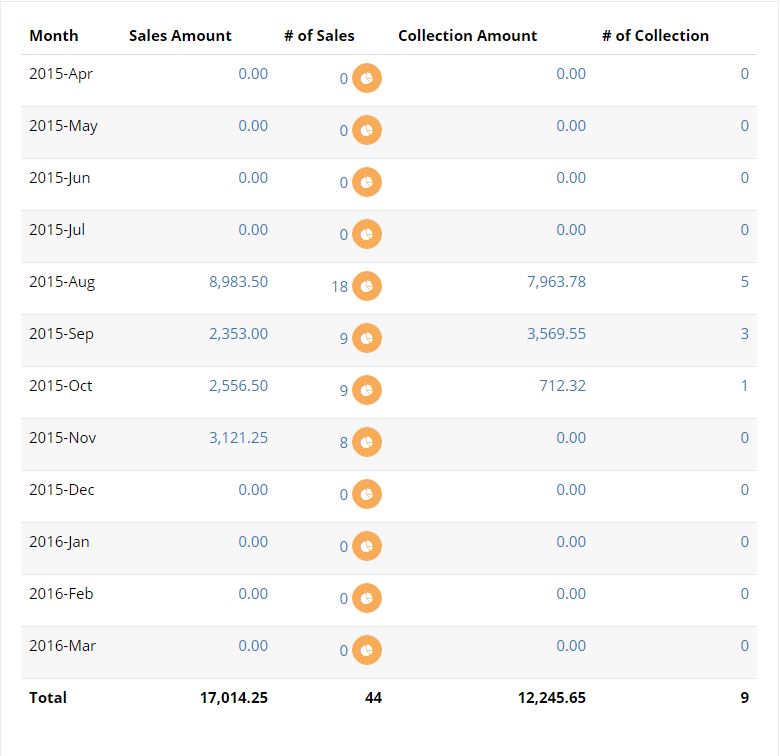Open the pie chart icon for 2015-Jul
This screenshot has width=780, height=756.
(367, 234)
